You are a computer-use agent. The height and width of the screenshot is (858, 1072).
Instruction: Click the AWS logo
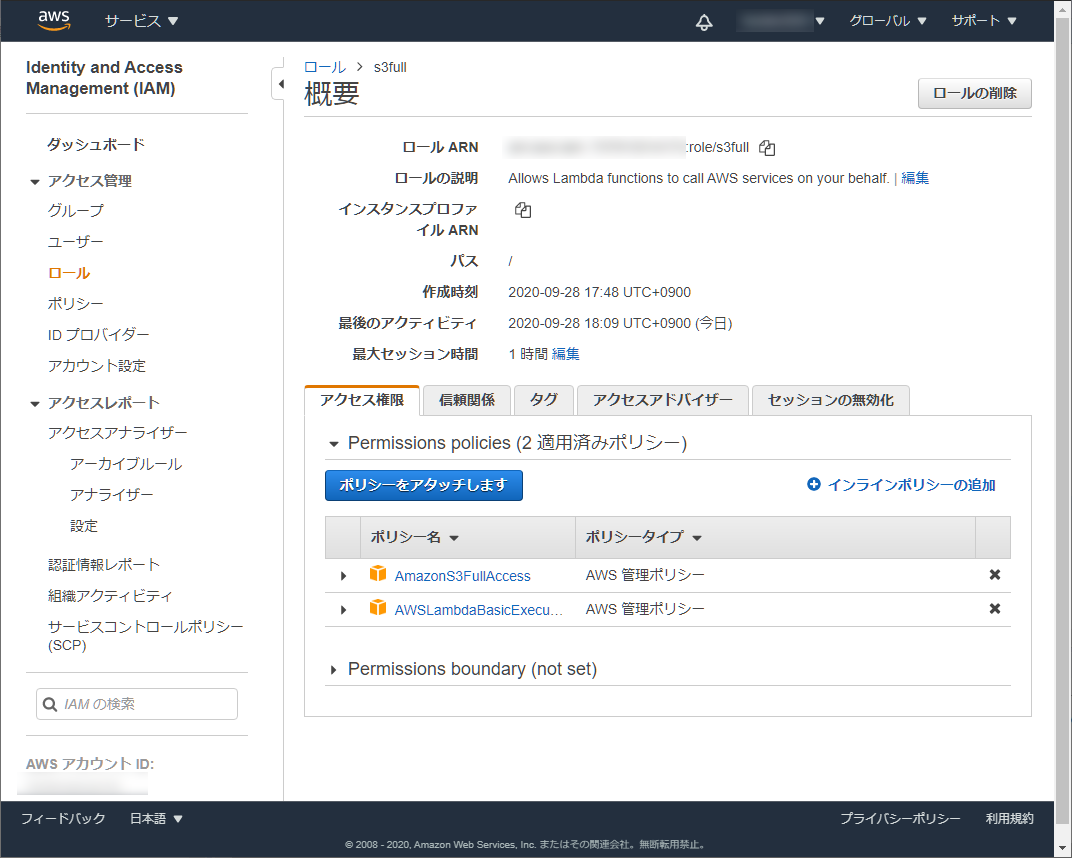point(53,21)
